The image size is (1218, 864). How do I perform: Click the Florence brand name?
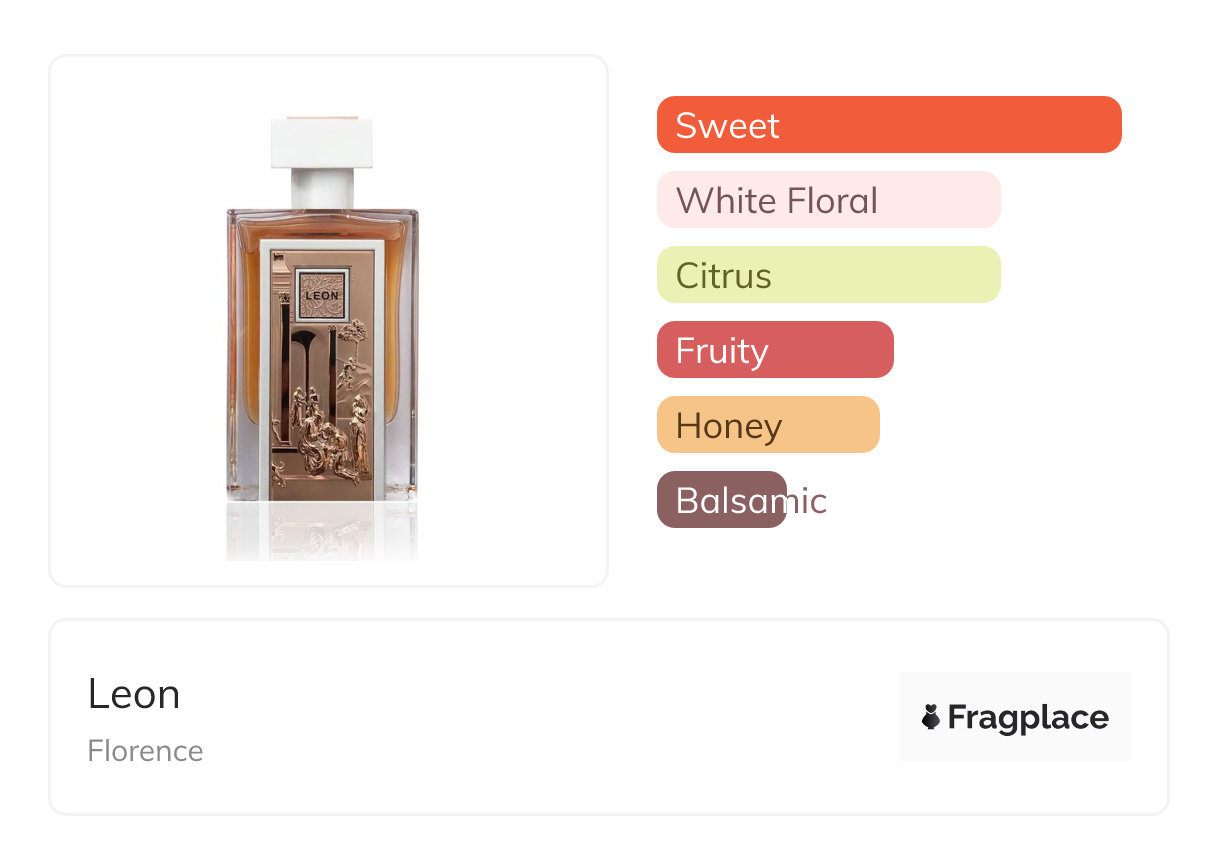click(x=145, y=751)
